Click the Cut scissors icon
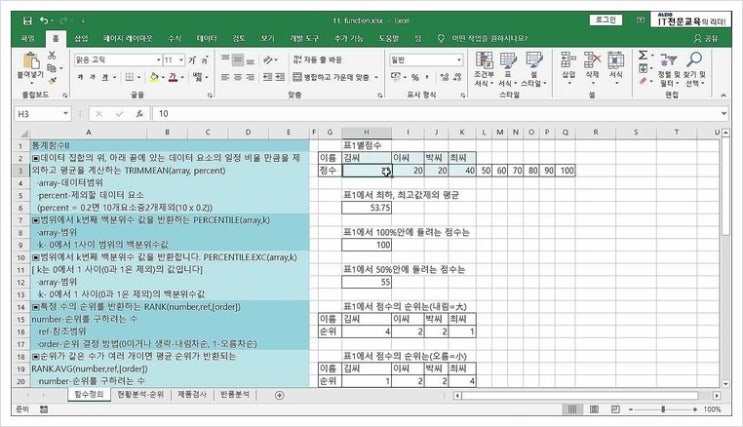This screenshot has height=427, width=743. point(52,55)
